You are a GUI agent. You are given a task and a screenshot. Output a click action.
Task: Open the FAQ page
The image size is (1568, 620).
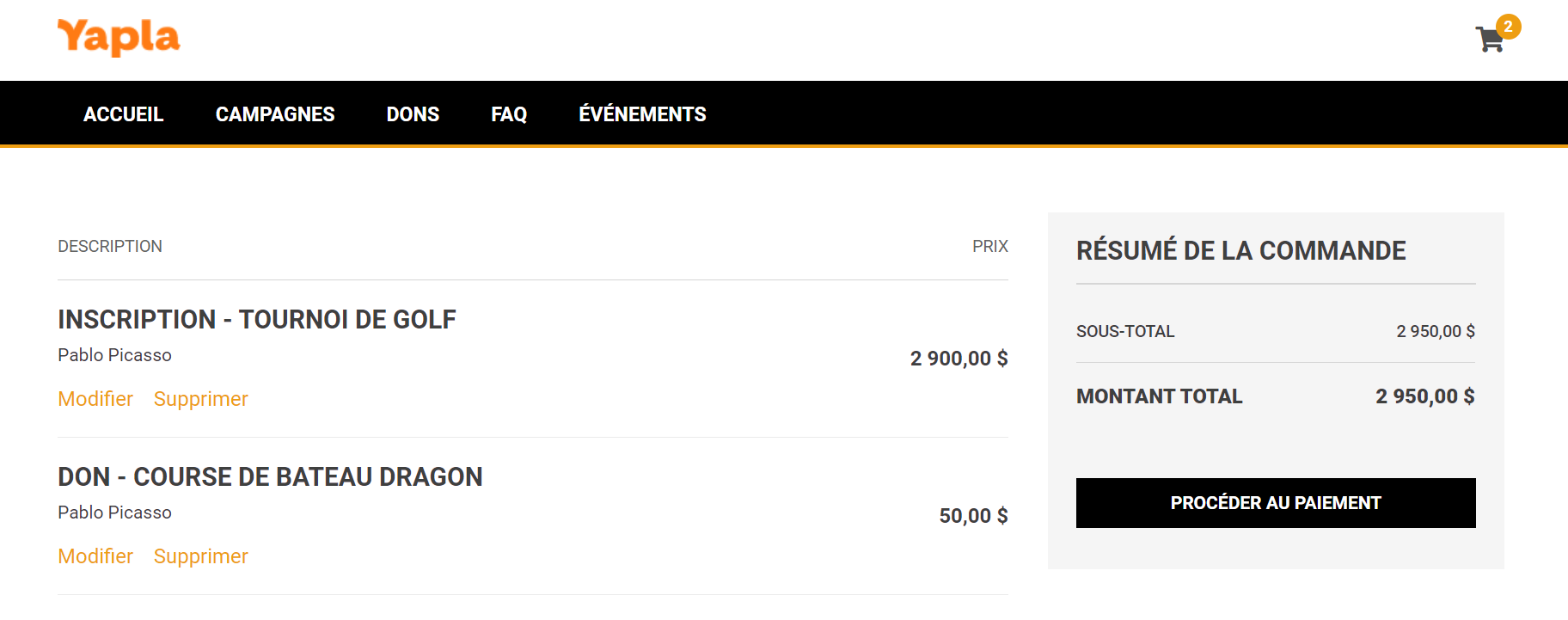point(509,114)
